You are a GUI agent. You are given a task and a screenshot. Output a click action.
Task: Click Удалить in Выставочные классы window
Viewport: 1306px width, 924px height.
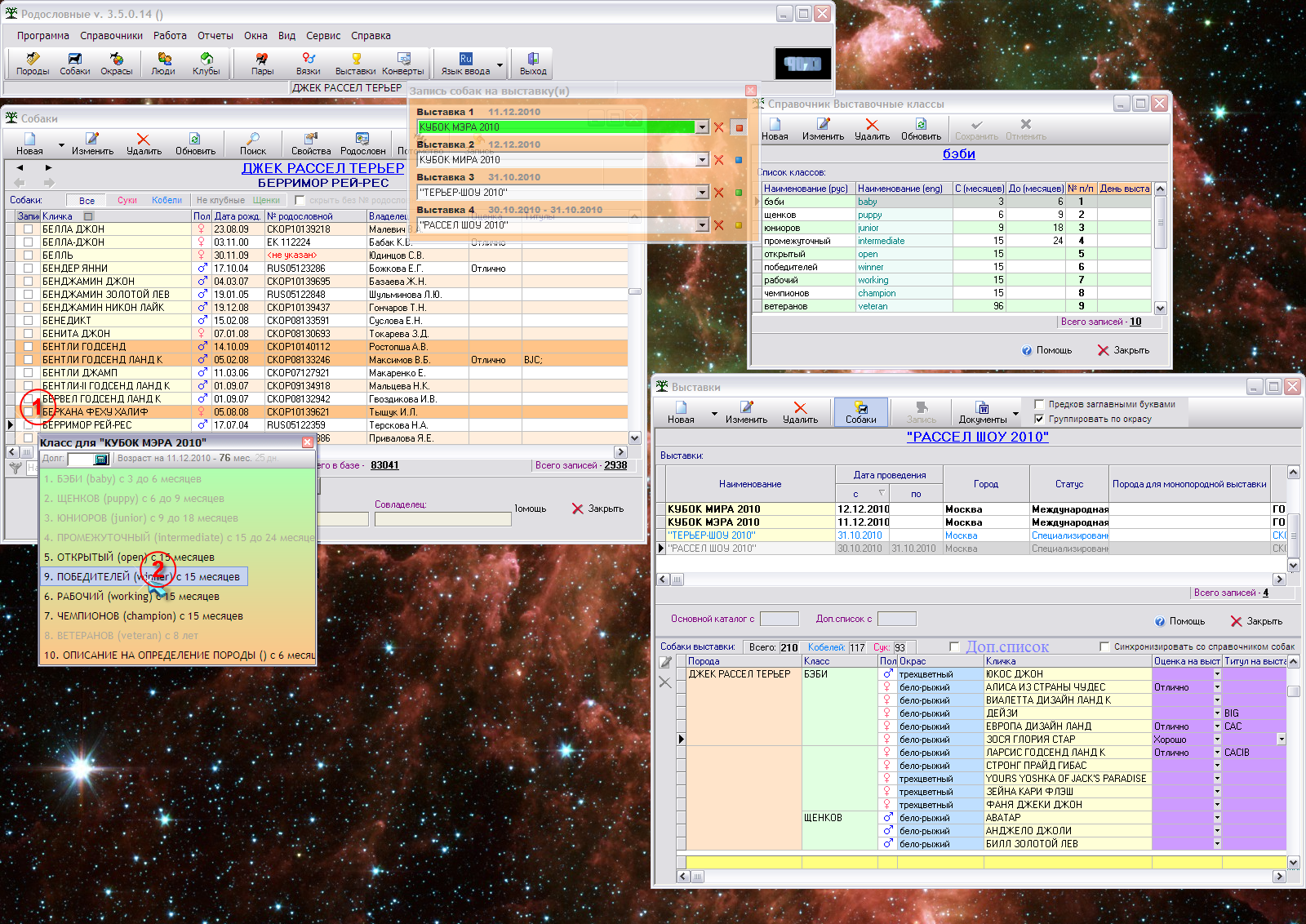(x=872, y=129)
